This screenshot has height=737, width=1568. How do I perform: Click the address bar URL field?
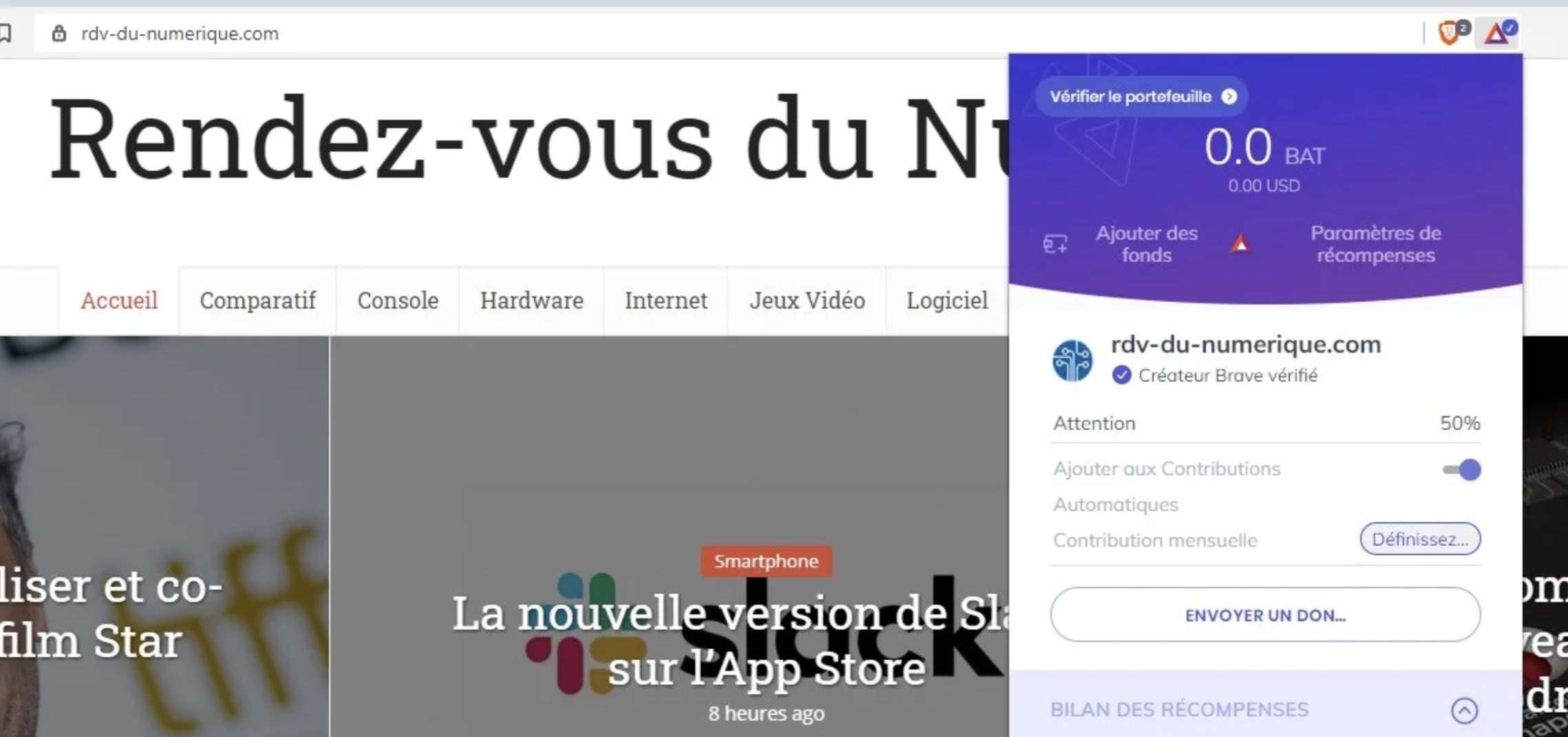[x=730, y=33]
